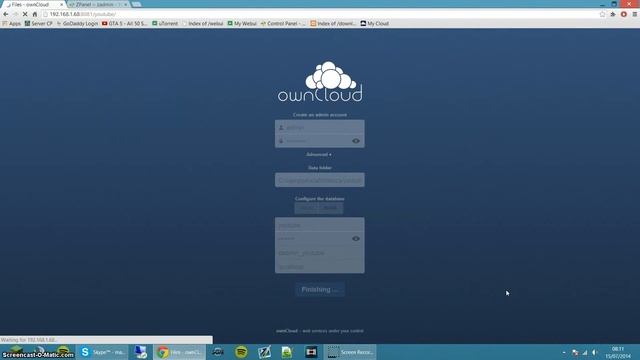Image resolution: width=640 pixels, height=360 pixels.
Task: Close the Files - ownCloud tab
Action: click(62, 4)
